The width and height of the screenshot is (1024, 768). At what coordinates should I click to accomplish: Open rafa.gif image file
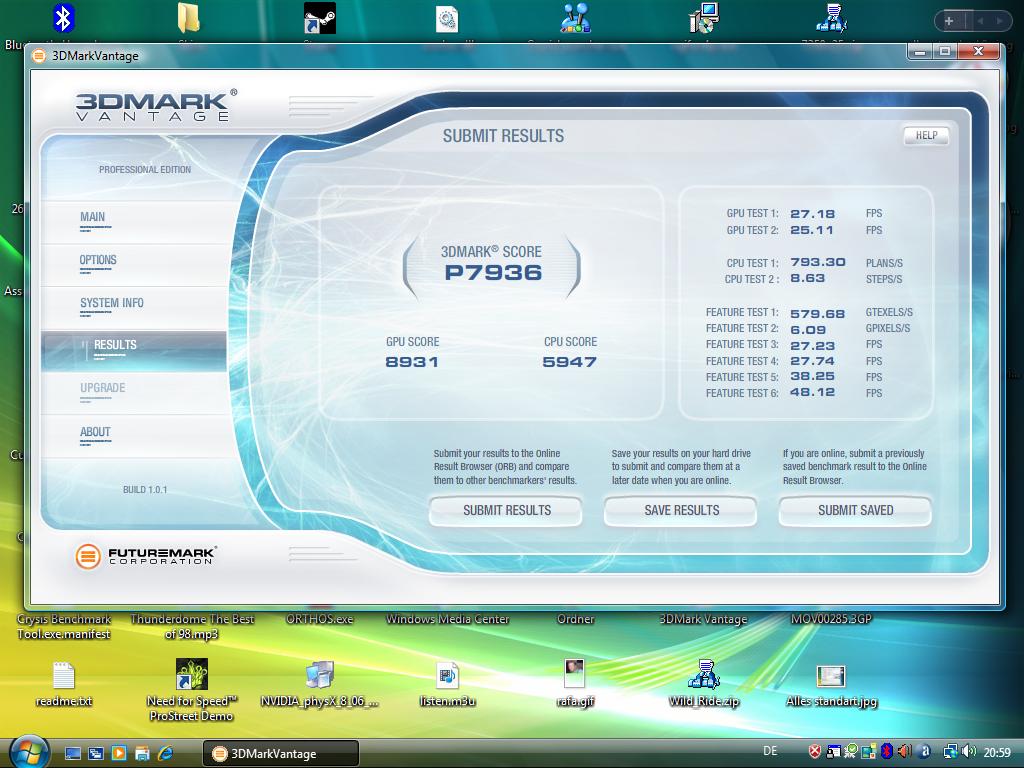coord(575,674)
